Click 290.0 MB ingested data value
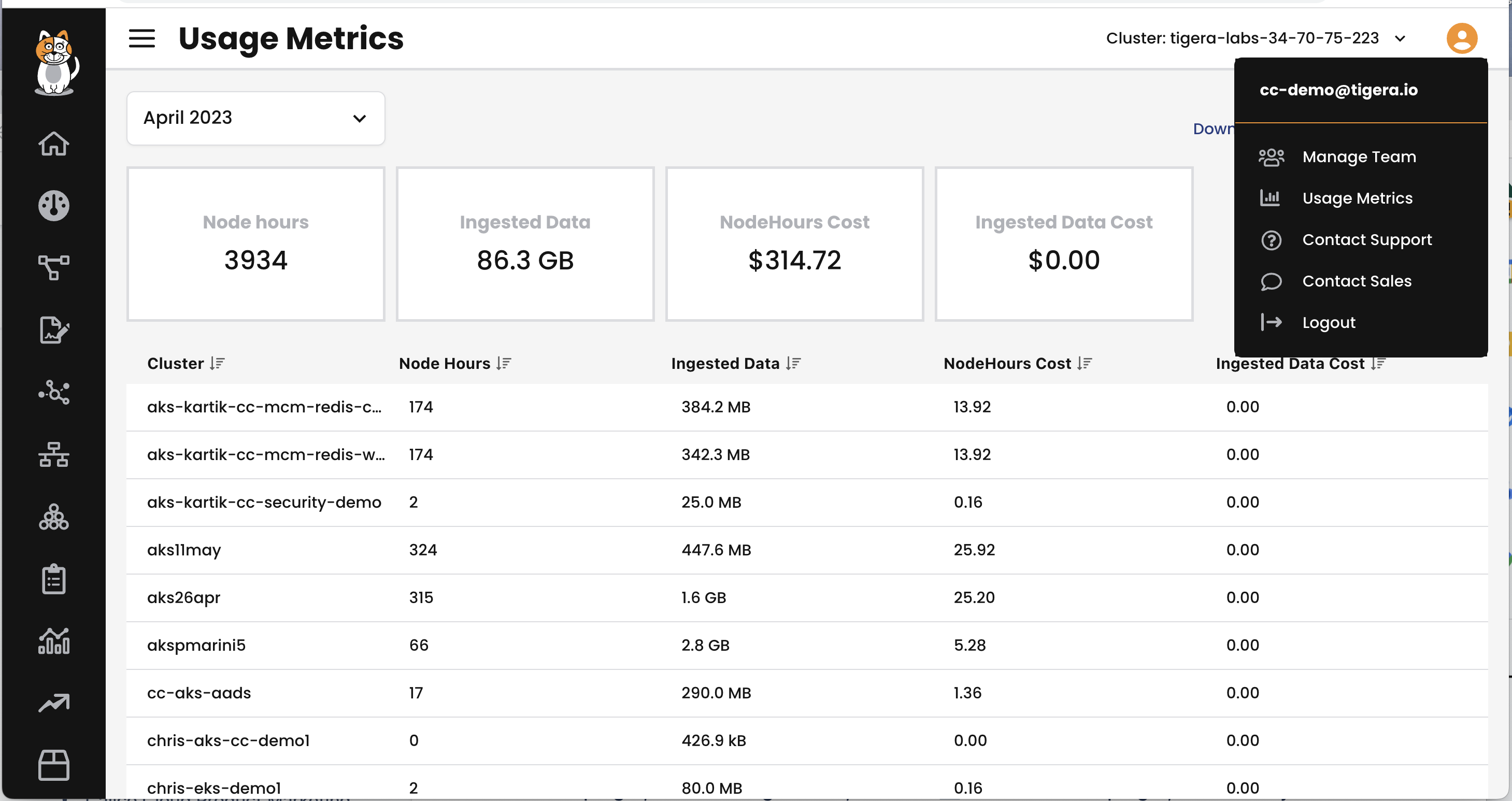This screenshot has width=1512, height=801. tap(716, 693)
